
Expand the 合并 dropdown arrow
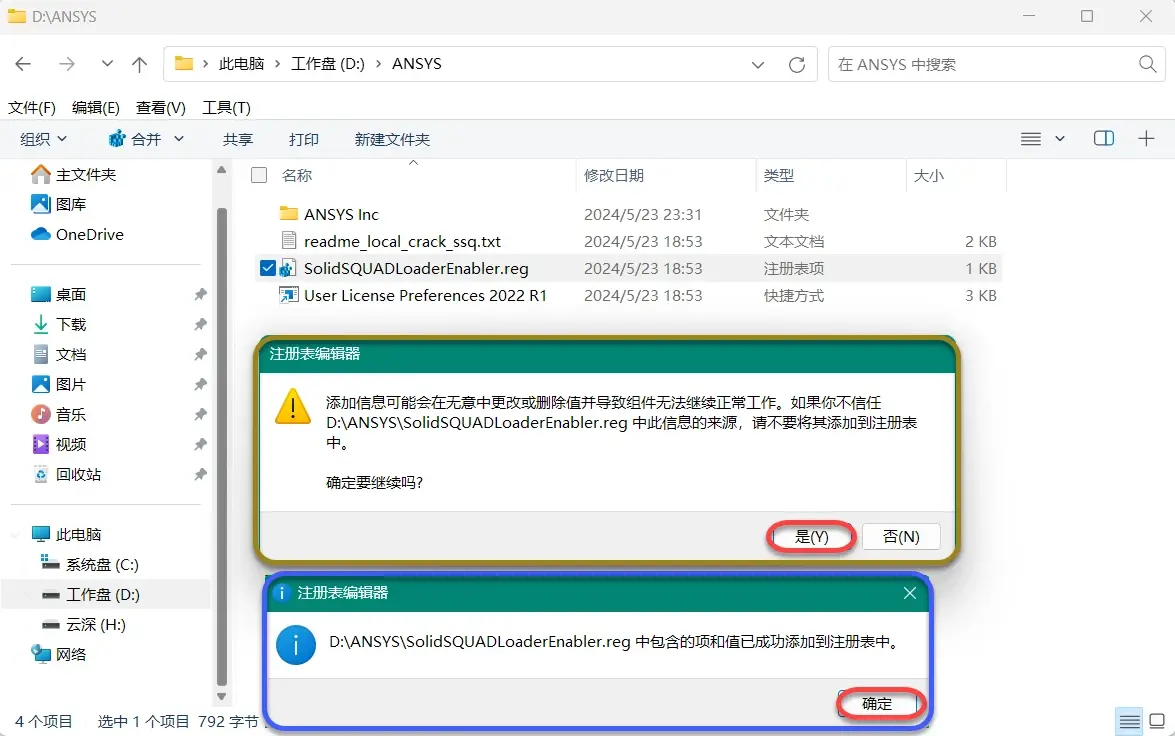point(179,139)
